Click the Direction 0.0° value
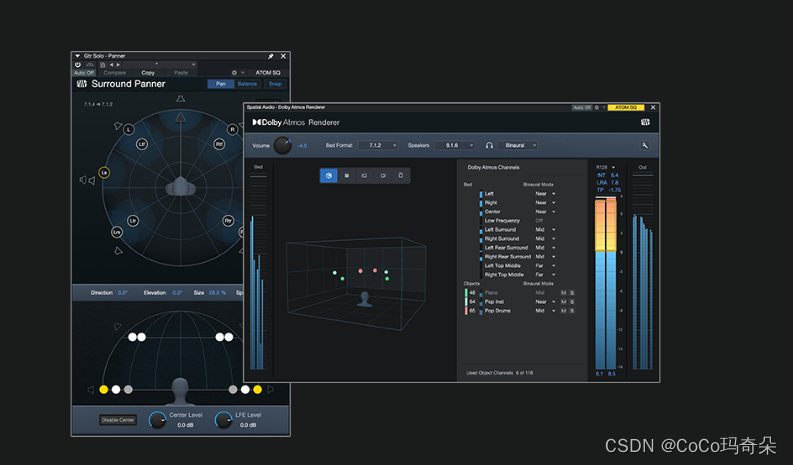 pos(122,293)
